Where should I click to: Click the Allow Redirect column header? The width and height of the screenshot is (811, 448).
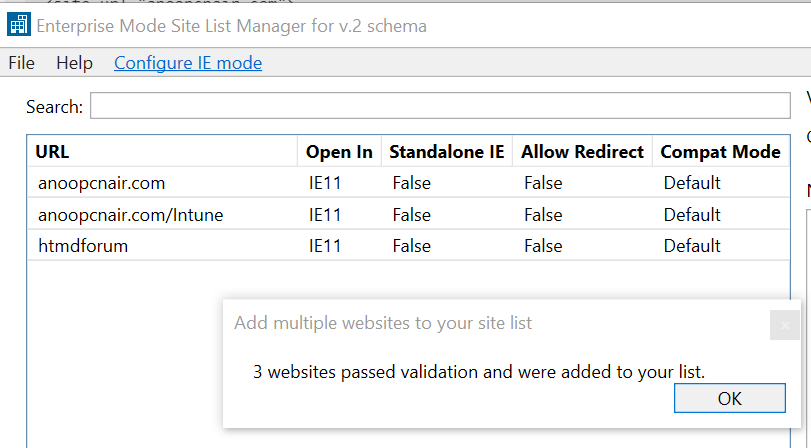tap(582, 152)
